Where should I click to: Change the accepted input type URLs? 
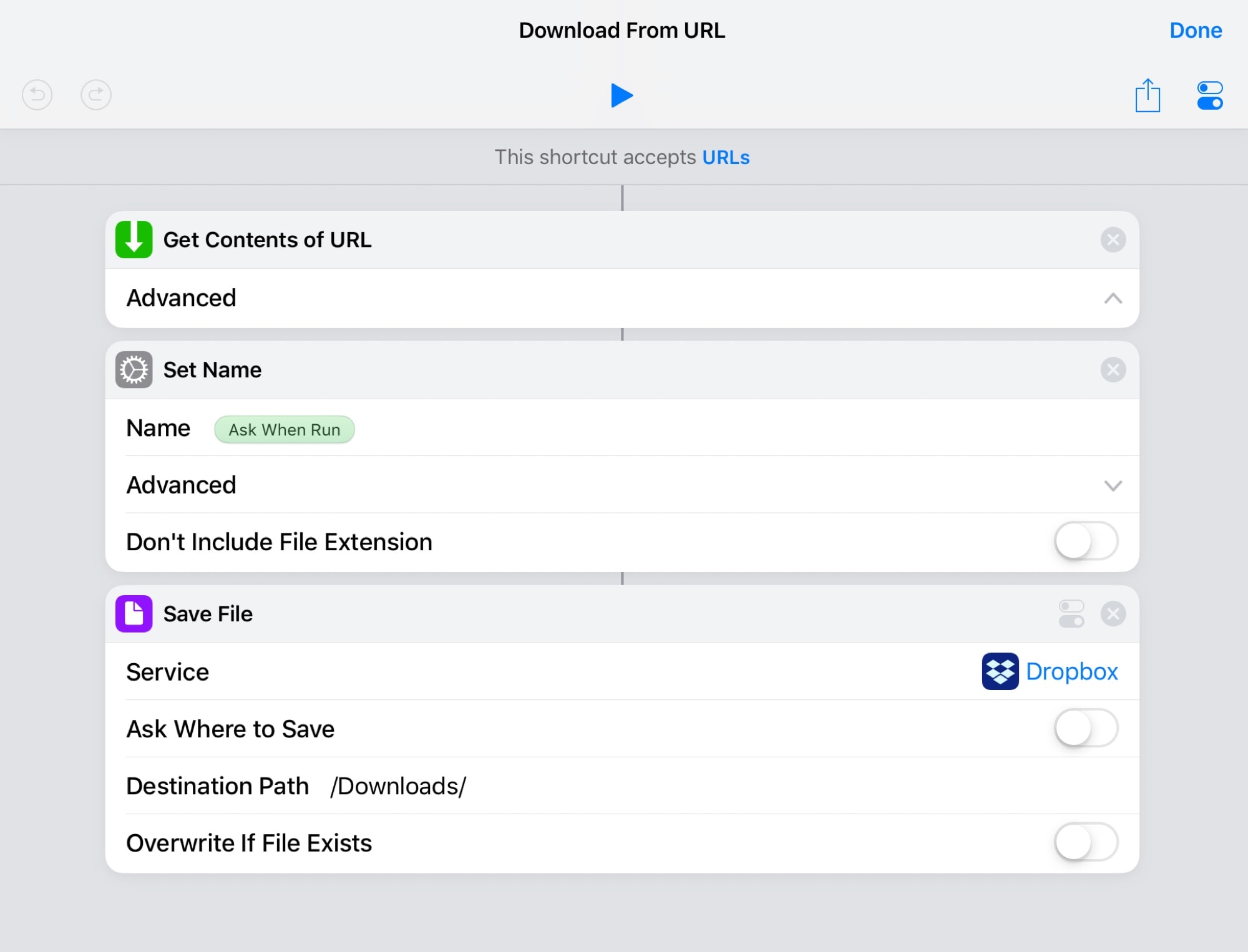[x=726, y=157]
